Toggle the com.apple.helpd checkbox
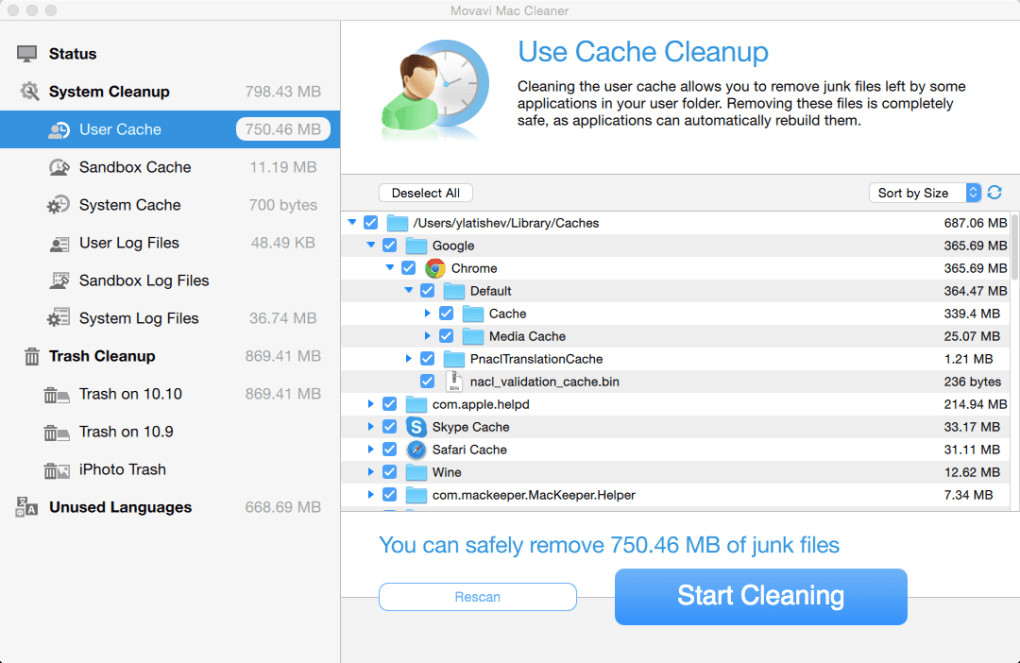 click(390, 404)
